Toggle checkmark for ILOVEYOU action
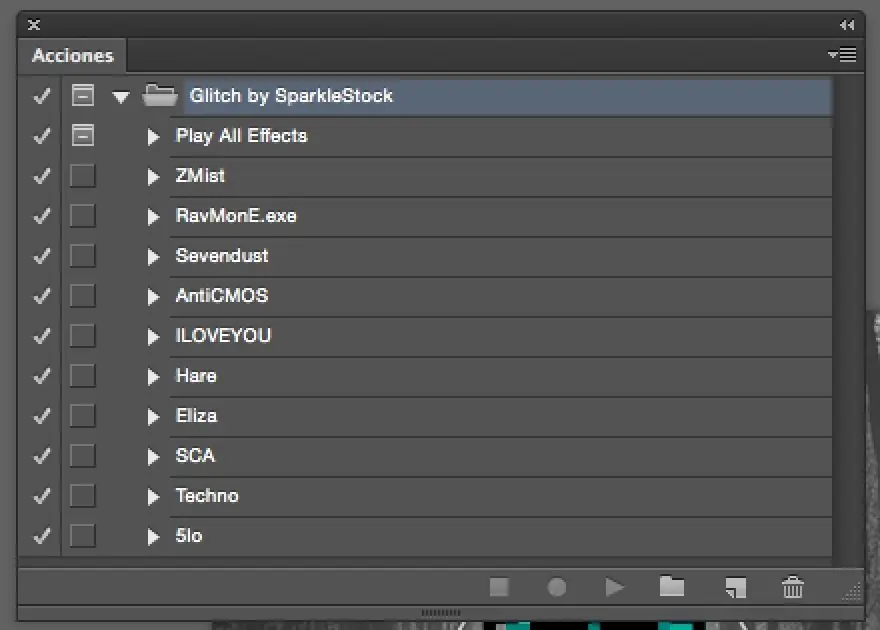 [x=42, y=336]
